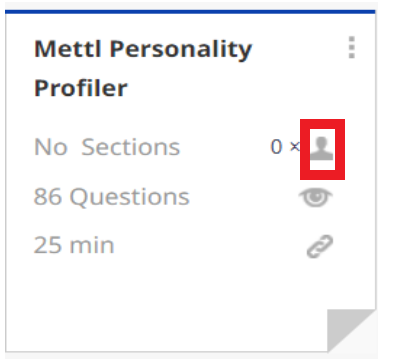
Task: Select the No Sections label
Action: pos(107,147)
